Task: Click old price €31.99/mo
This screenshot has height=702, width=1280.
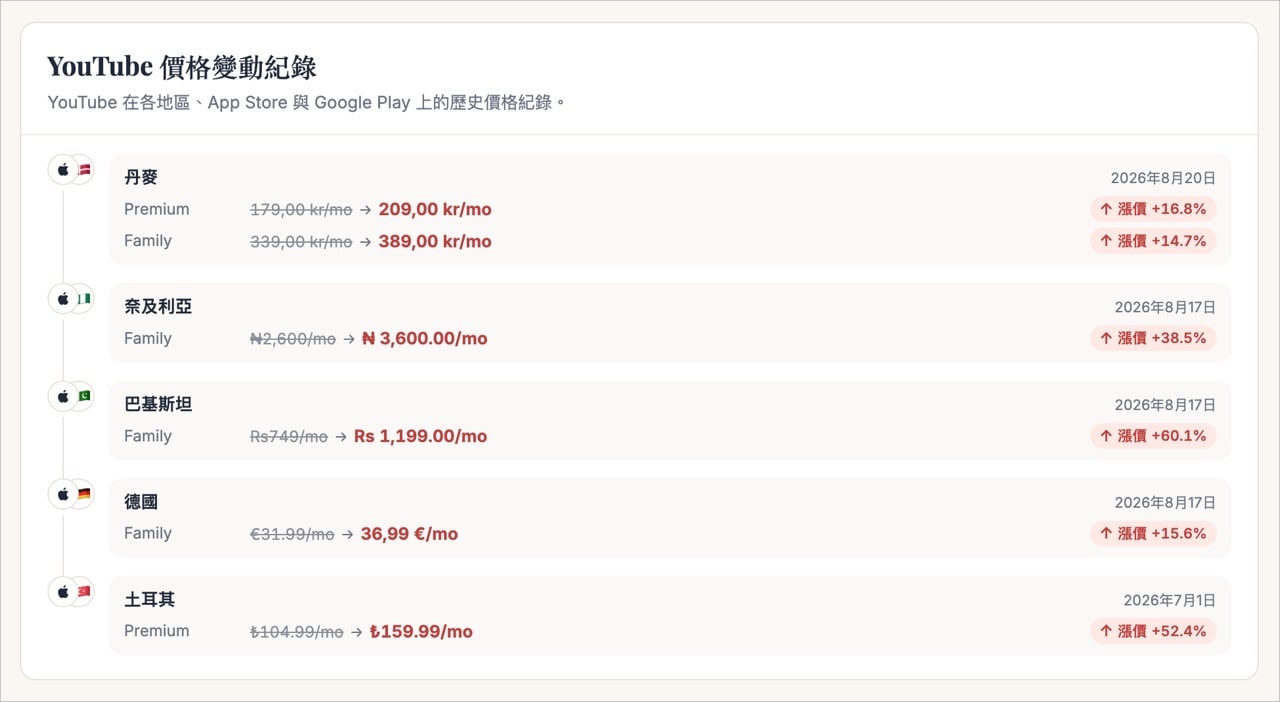Action: [x=292, y=534]
